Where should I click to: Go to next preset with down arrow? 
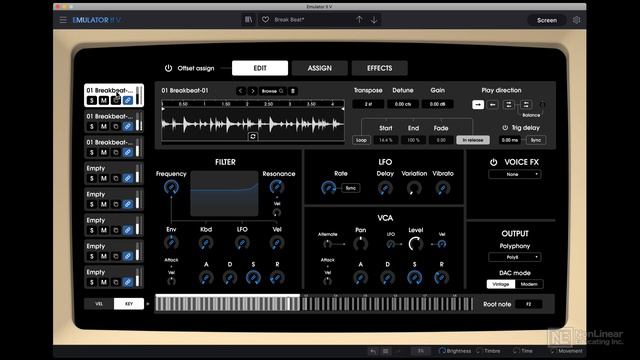point(374,20)
